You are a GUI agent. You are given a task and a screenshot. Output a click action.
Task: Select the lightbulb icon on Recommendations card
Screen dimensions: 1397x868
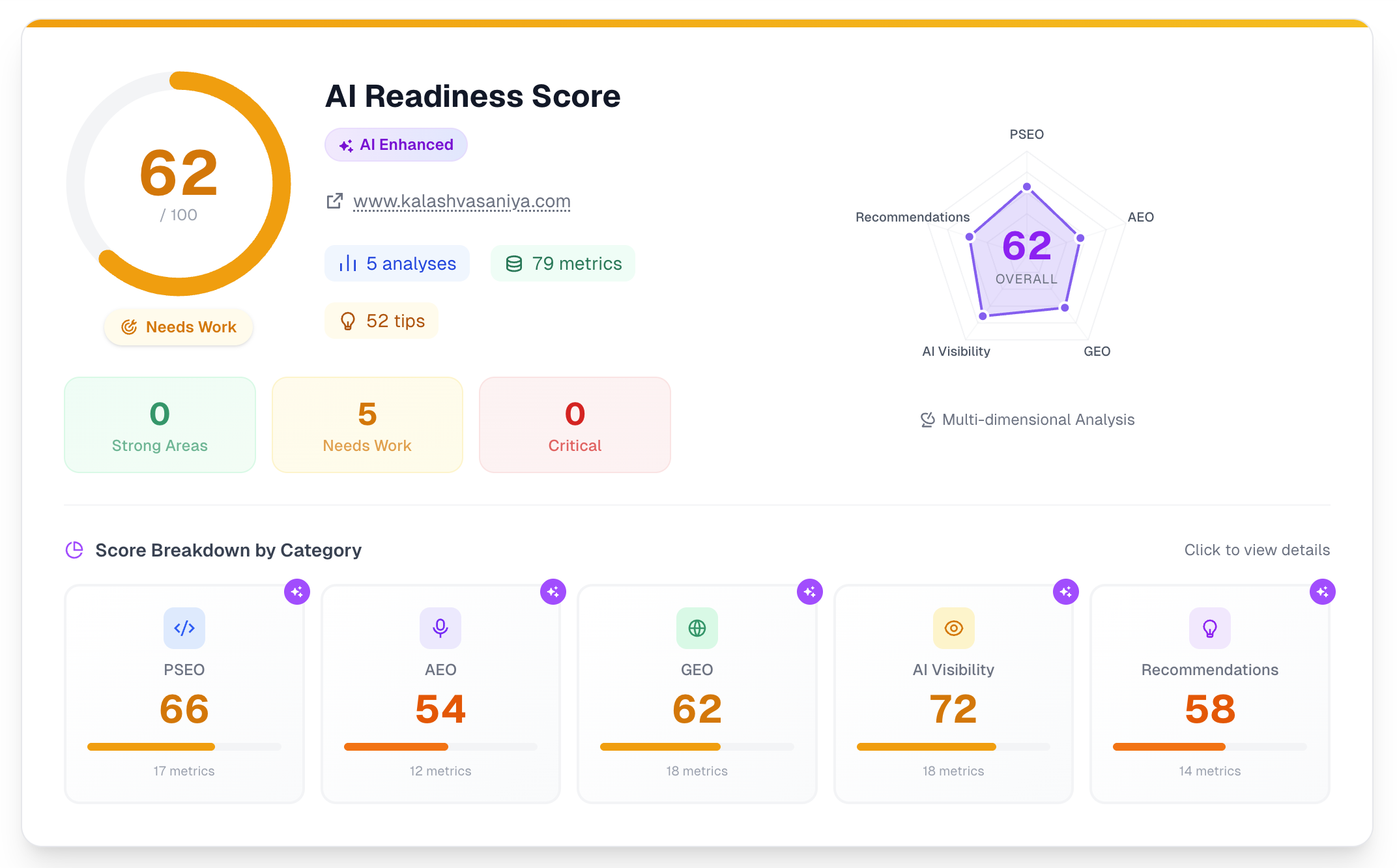click(1209, 628)
